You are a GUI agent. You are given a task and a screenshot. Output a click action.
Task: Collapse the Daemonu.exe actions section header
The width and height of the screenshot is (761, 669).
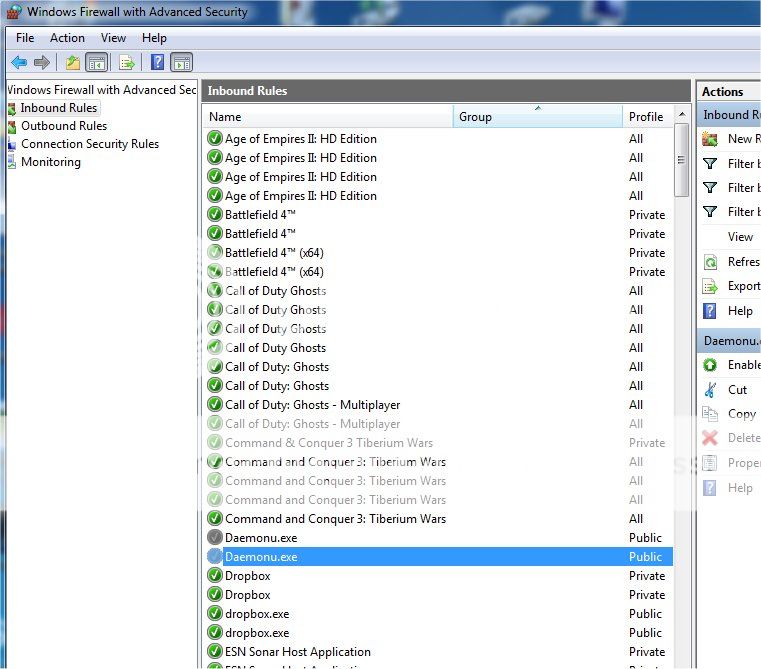pyautogui.click(x=729, y=341)
